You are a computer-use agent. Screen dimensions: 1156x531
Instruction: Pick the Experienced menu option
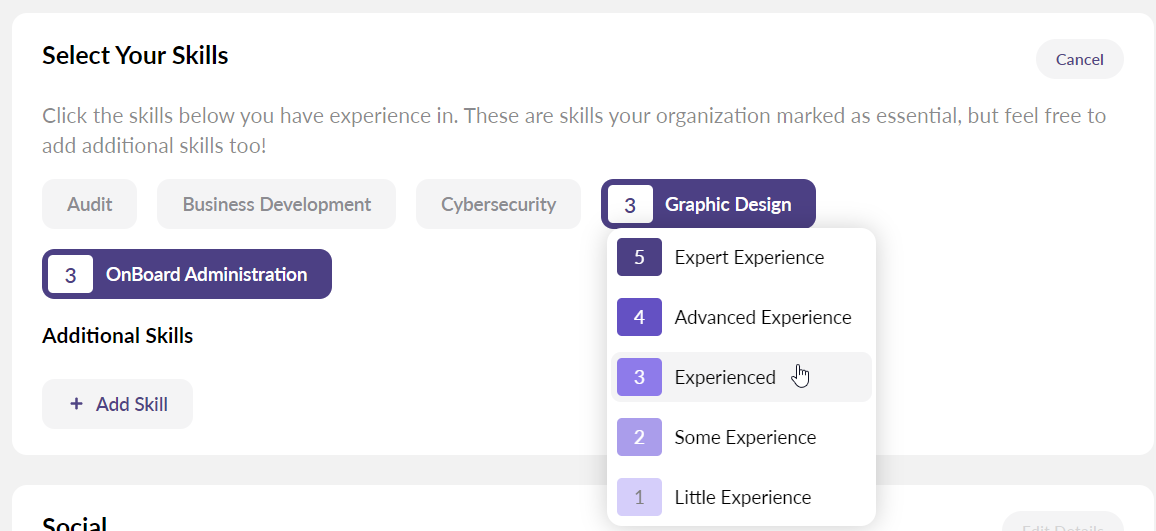click(725, 377)
